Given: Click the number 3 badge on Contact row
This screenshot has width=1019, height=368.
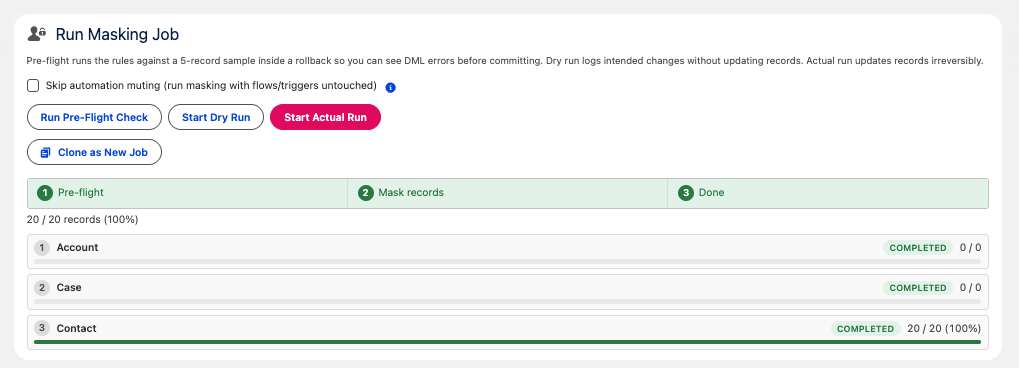Looking at the screenshot, I should tap(42, 328).
